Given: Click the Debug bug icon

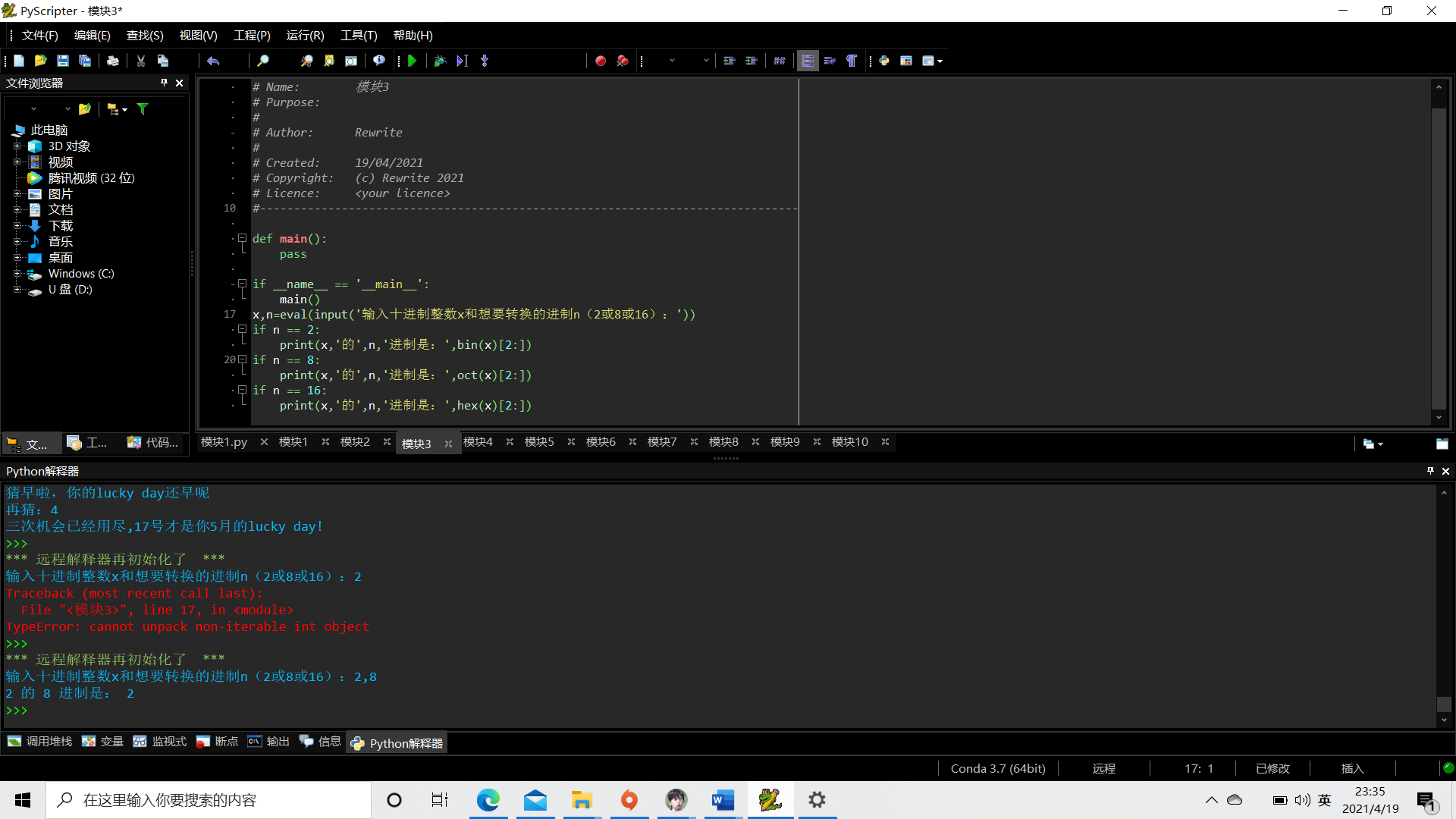Looking at the screenshot, I should [440, 61].
